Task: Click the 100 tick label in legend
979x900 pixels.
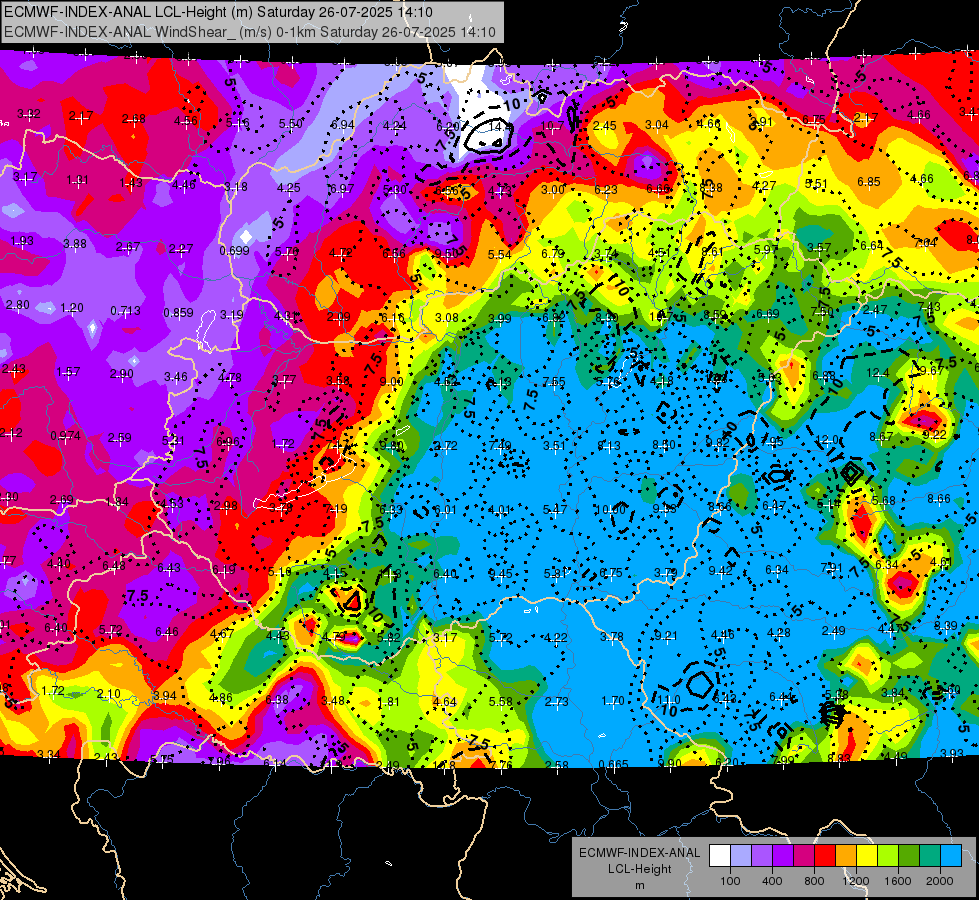Action: (730, 881)
